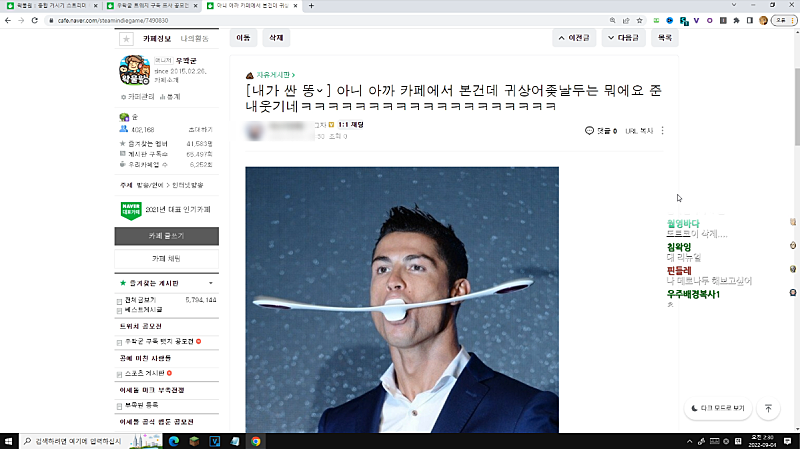800x449 pixels.
Task: Click the 통계 statistics link
Action: click(170, 96)
